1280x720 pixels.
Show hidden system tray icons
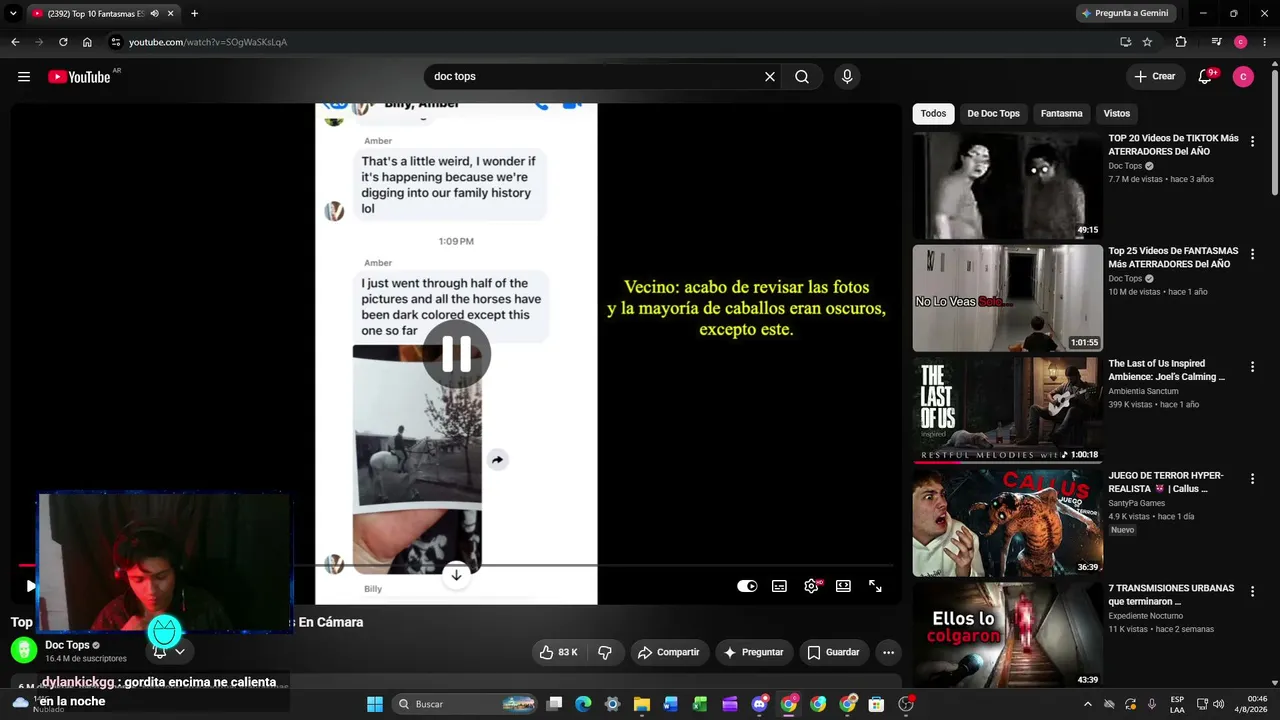point(1088,704)
